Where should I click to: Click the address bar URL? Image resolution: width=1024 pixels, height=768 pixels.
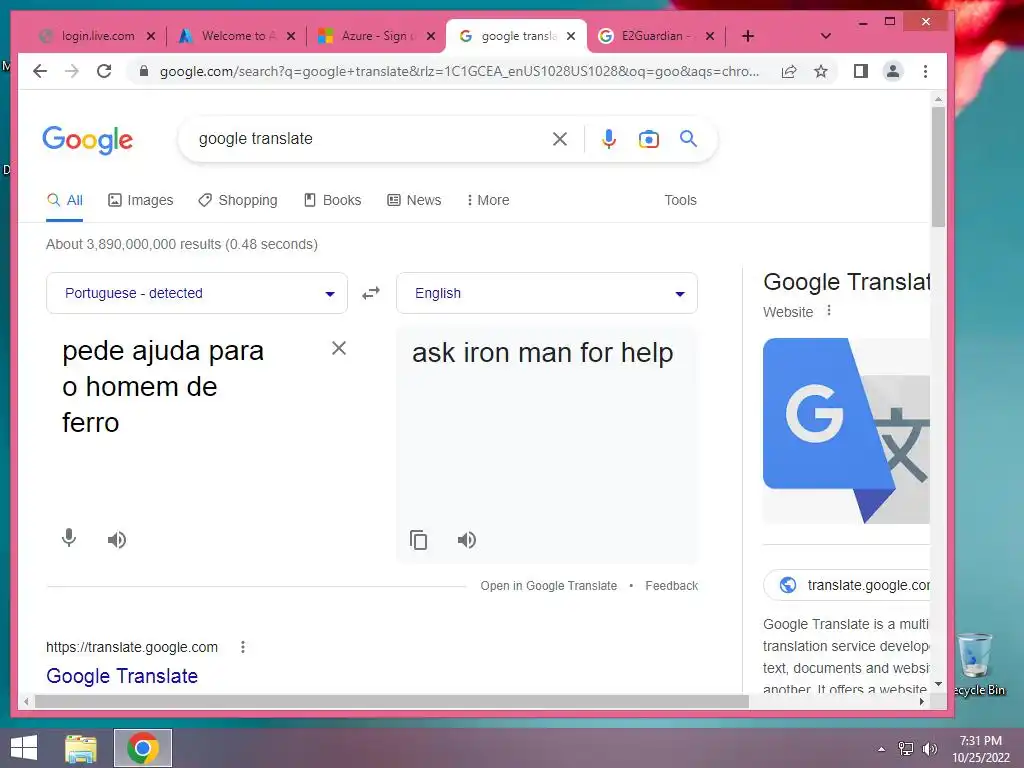click(x=459, y=71)
